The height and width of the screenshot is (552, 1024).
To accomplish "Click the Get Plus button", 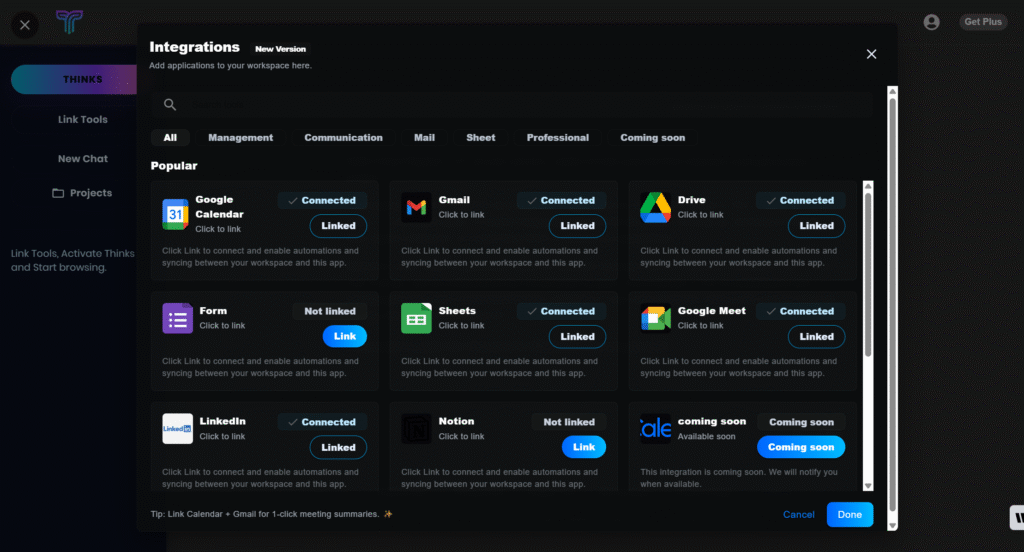I will tap(983, 22).
